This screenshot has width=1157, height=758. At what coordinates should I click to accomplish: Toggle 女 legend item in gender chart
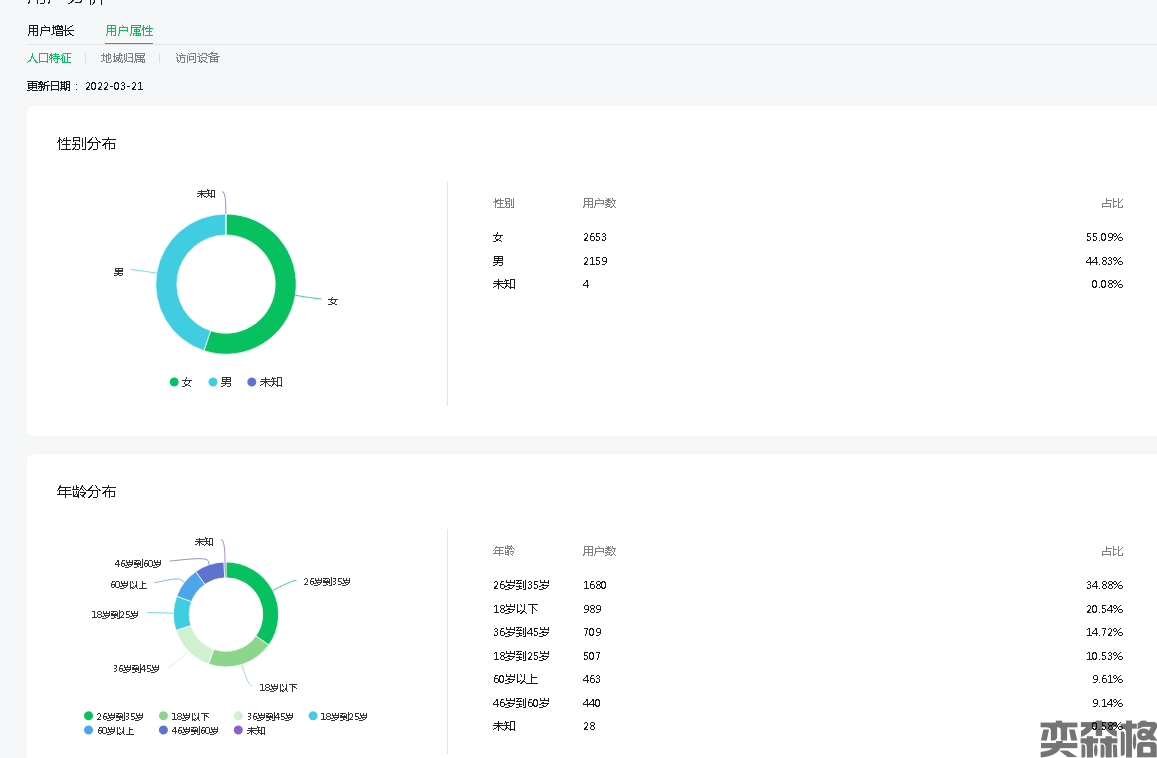[181, 382]
